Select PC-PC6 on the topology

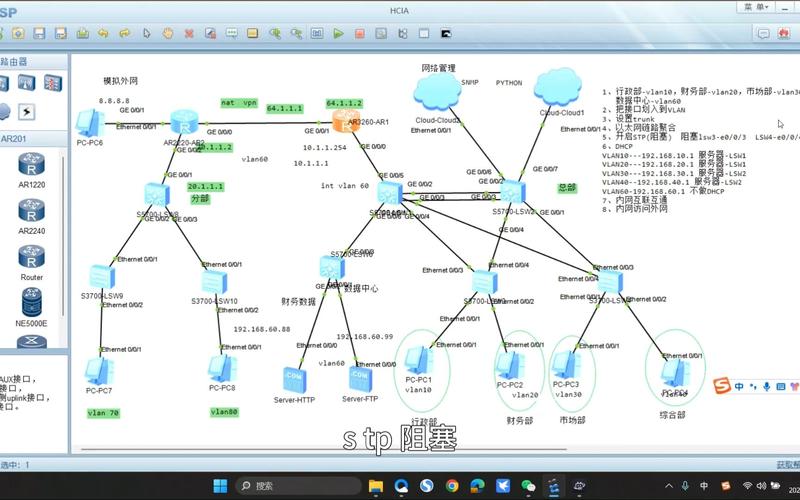tap(90, 123)
